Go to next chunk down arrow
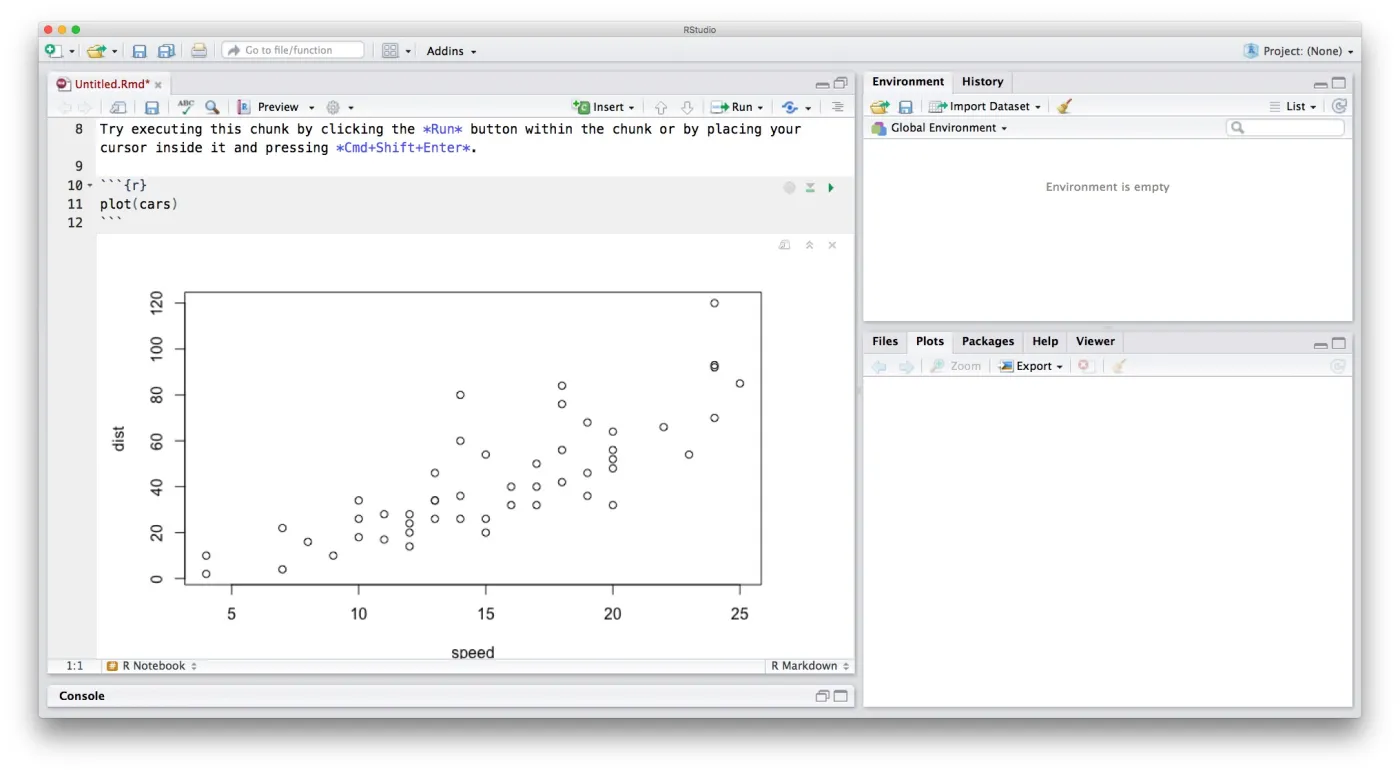Image resolution: width=1400 pixels, height=773 pixels. click(687, 107)
